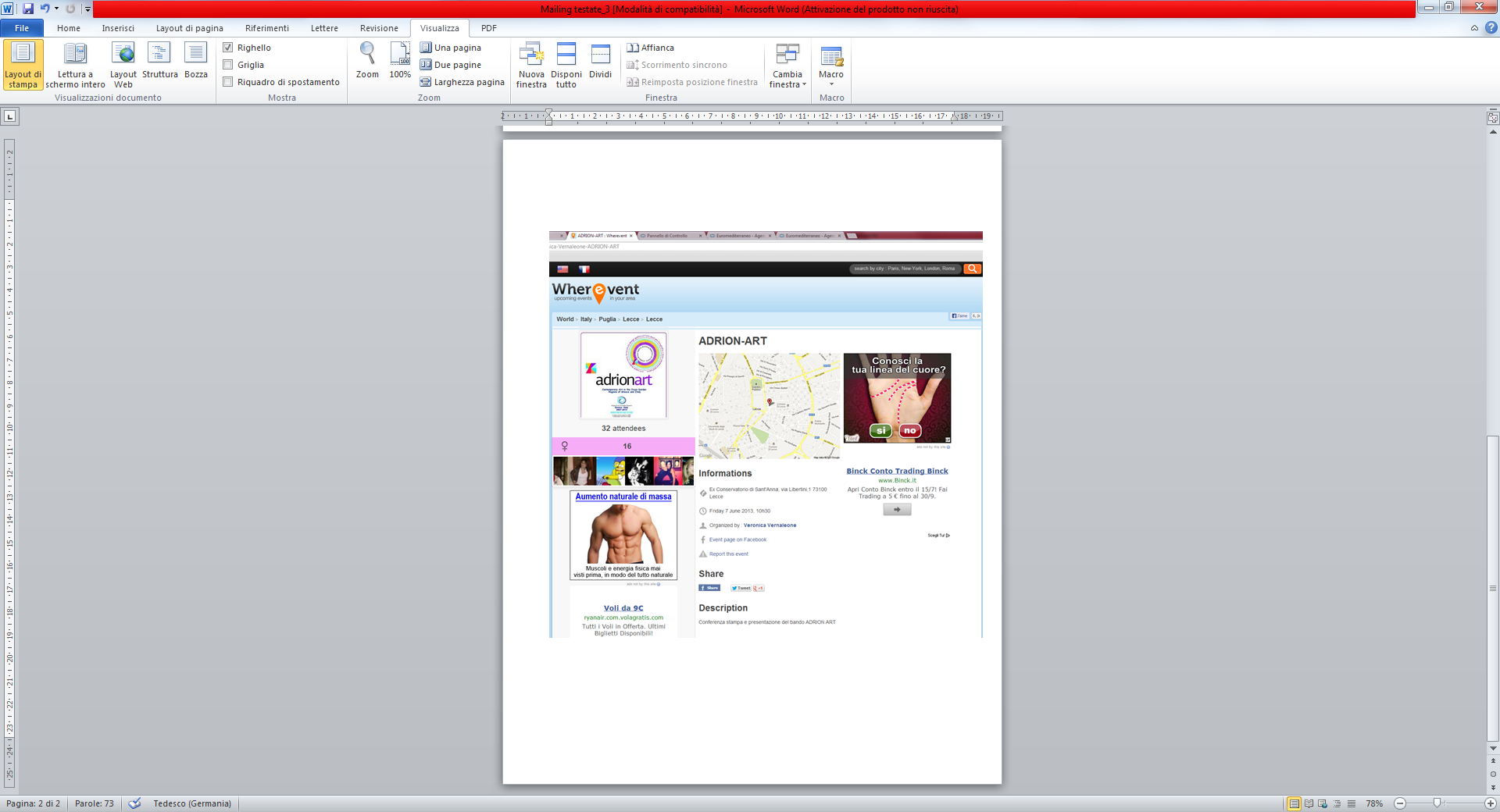This screenshot has width=1500, height=812.
Task: Click the zoom in plus button
Action: pyautogui.click(x=1490, y=803)
